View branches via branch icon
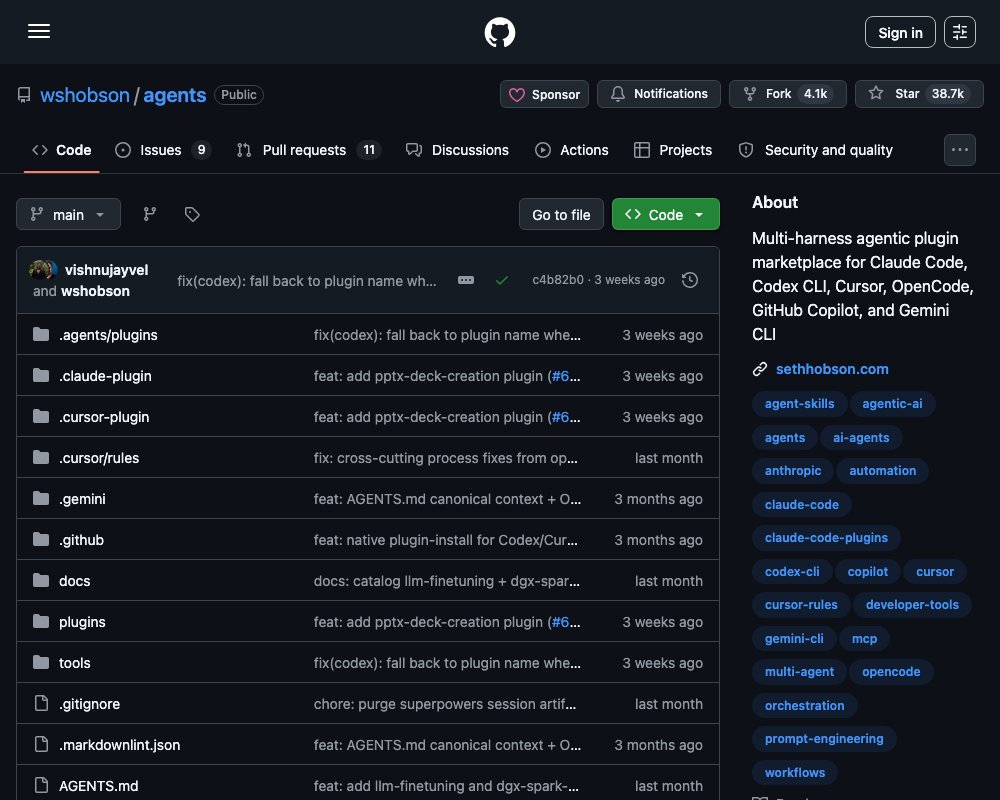This screenshot has height=800, width=1000. pos(150,214)
